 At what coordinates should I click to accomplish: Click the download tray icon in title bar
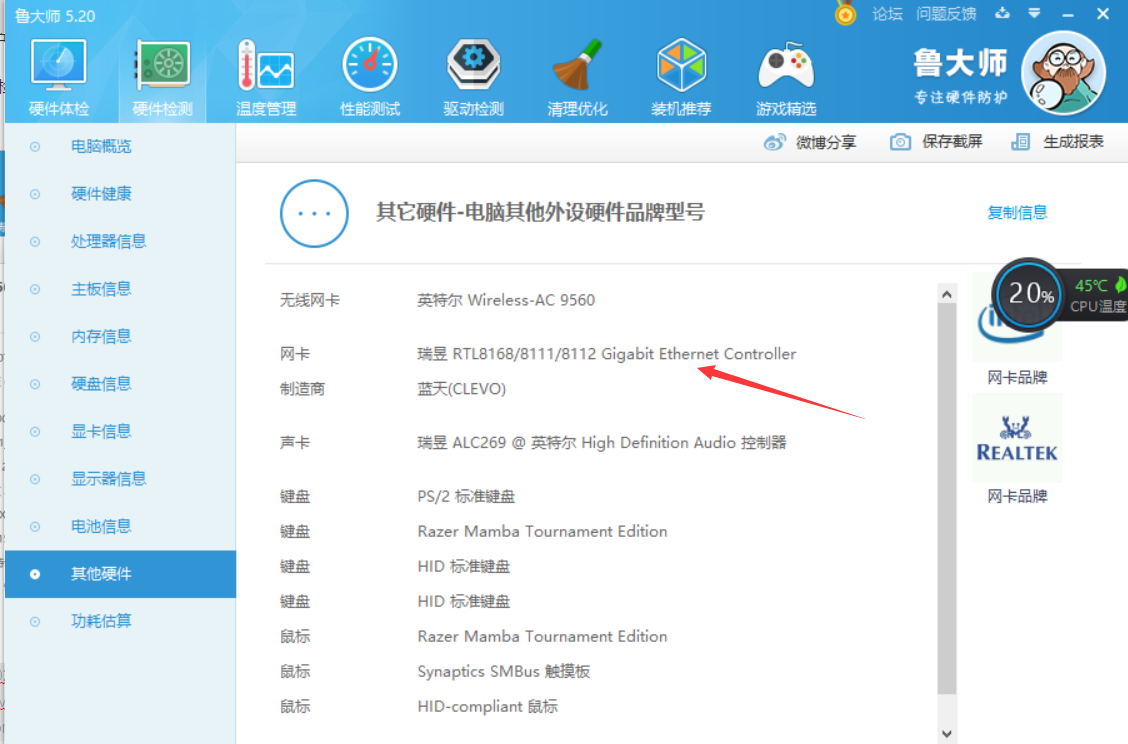pyautogui.click(x=1002, y=13)
